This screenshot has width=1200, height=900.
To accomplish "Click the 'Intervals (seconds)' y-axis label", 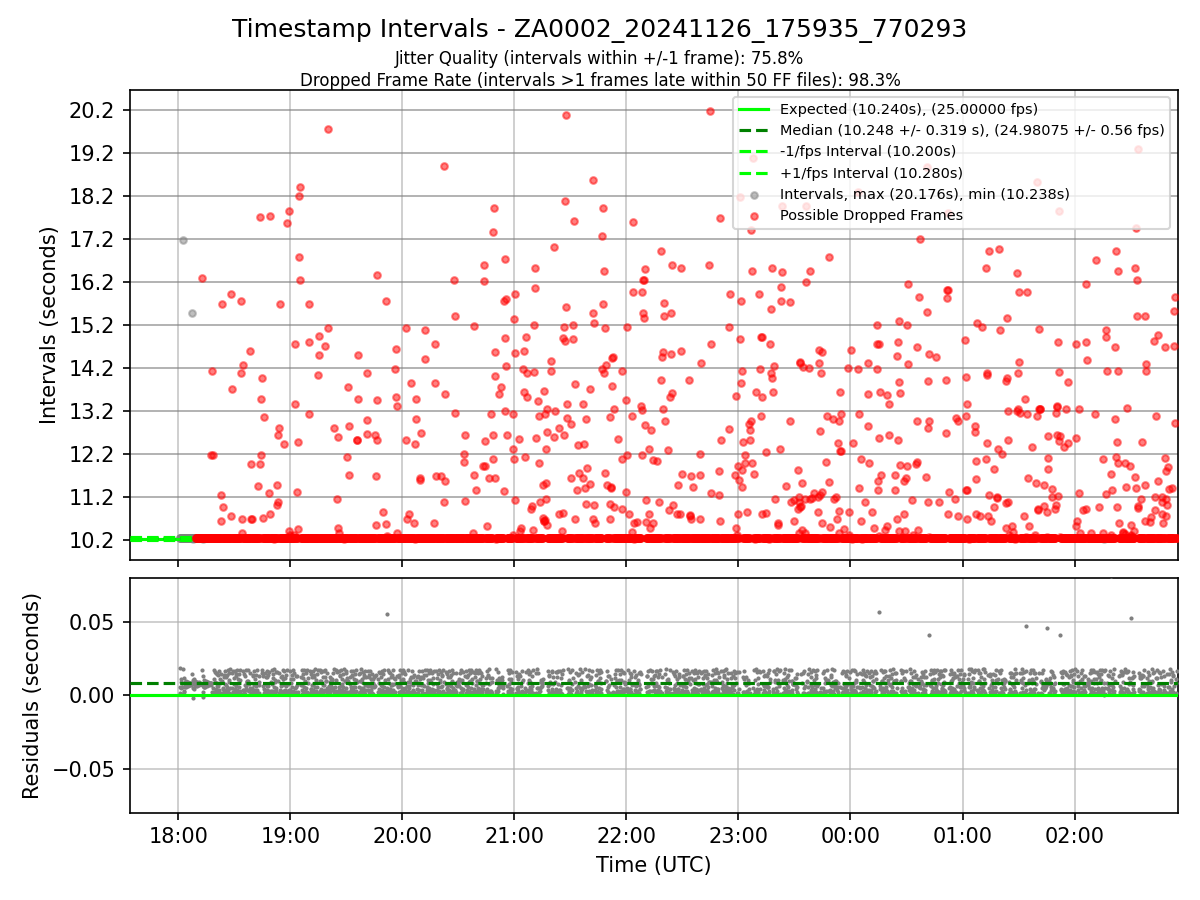I will pos(49,325).
